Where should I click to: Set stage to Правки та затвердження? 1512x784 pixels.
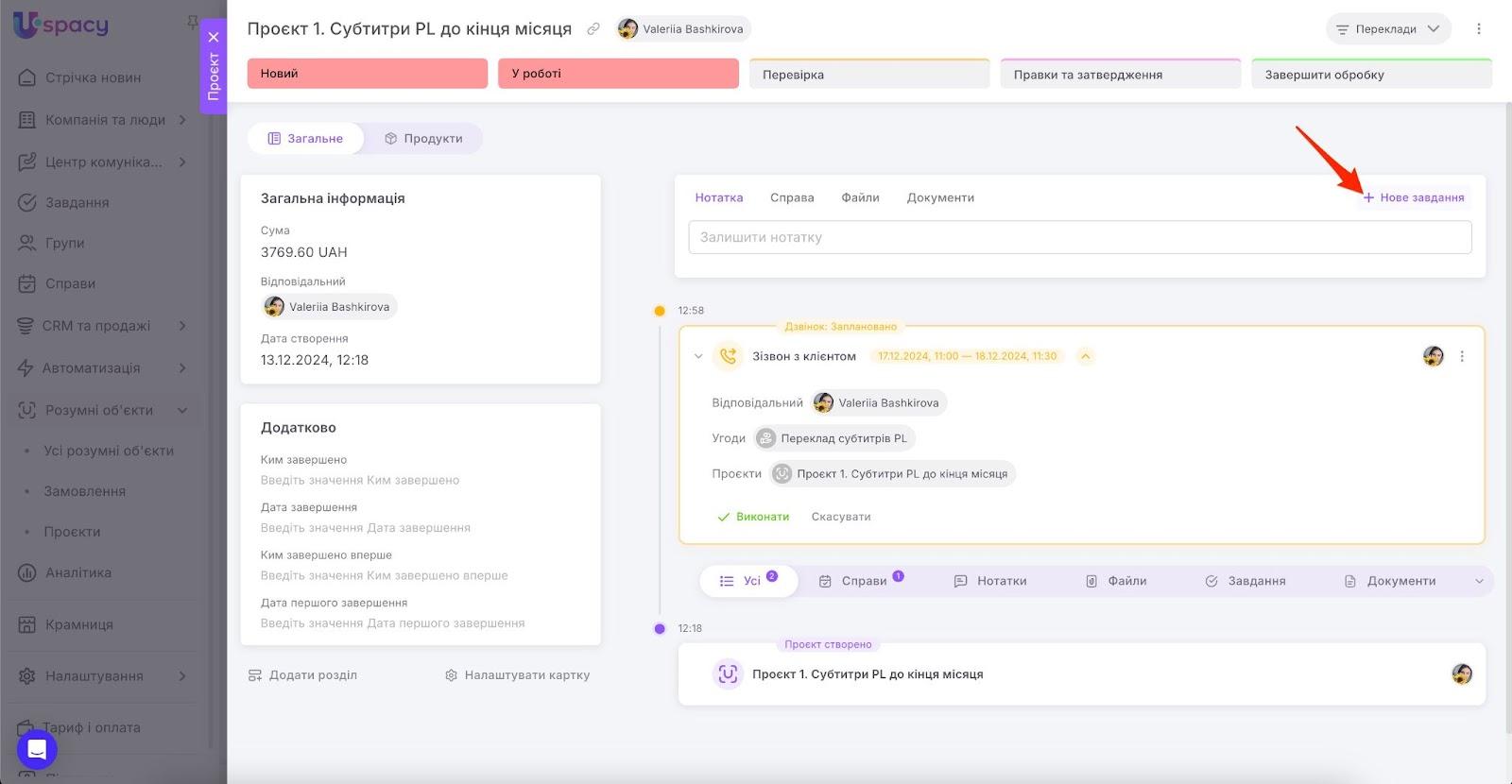1121,74
